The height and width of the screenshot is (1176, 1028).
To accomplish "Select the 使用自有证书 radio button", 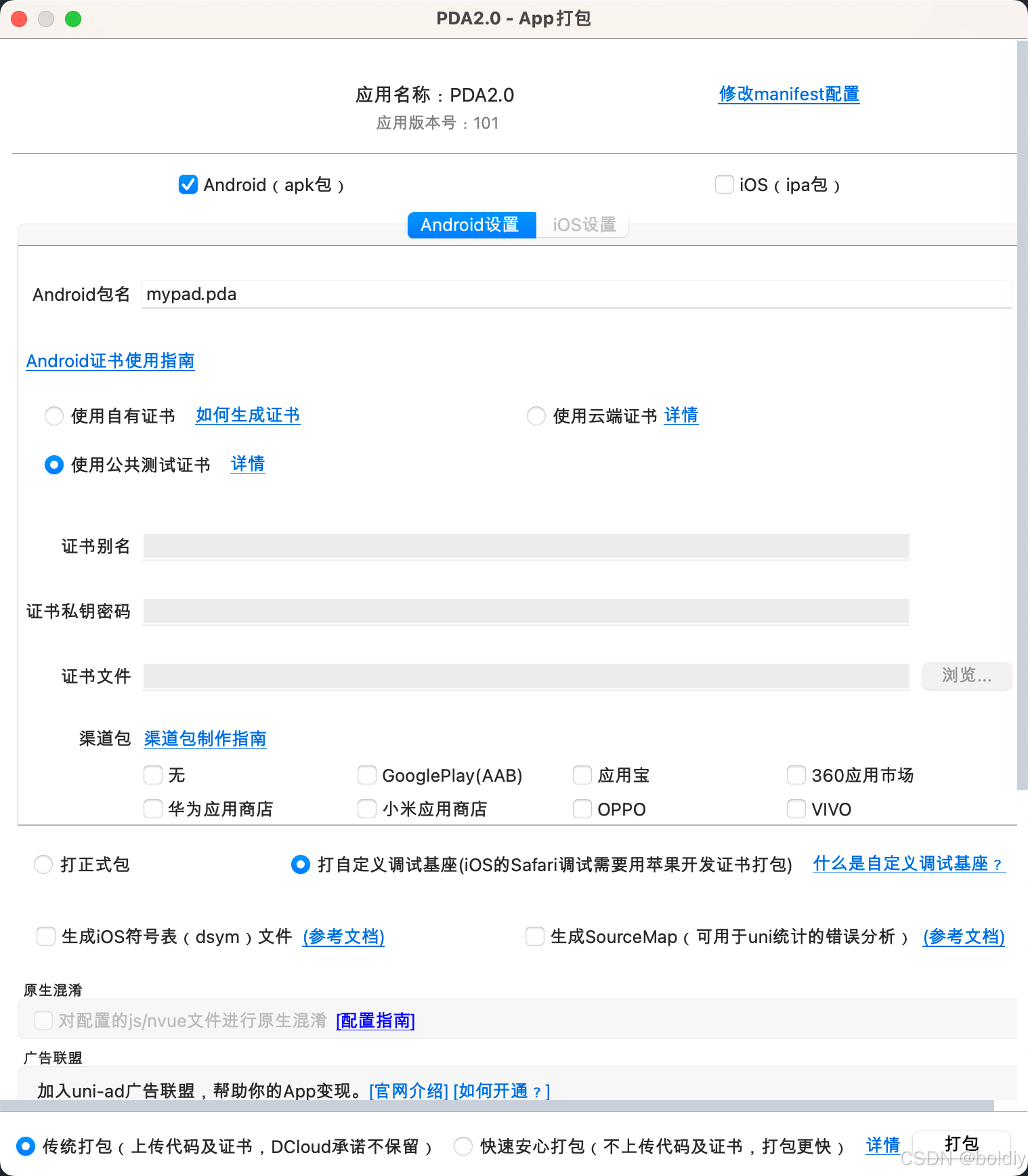I will click(x=54, y=416).
